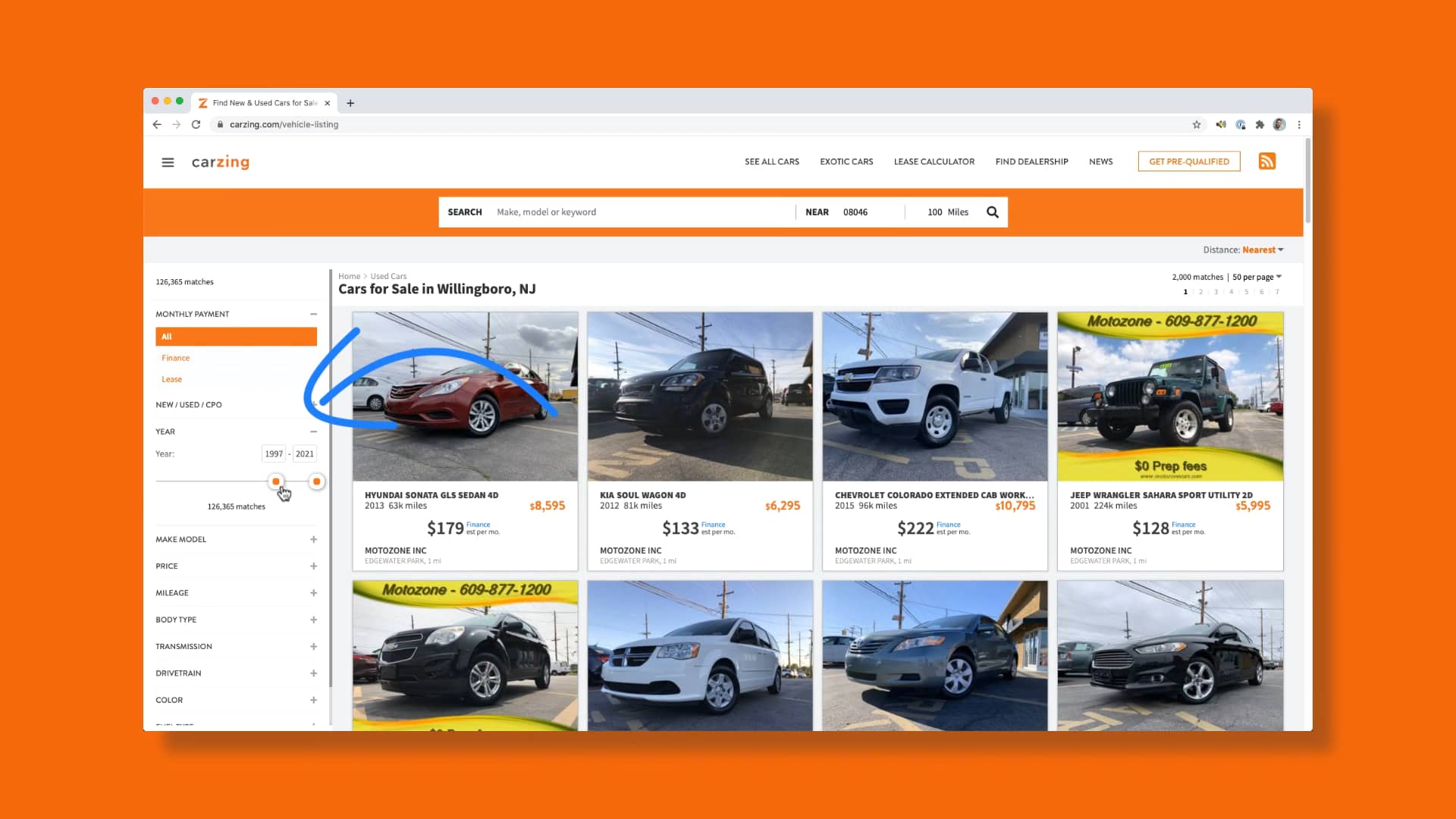1456x819 pixels.
Task: Select the Finance payment filter
Action: pos(175,357)
